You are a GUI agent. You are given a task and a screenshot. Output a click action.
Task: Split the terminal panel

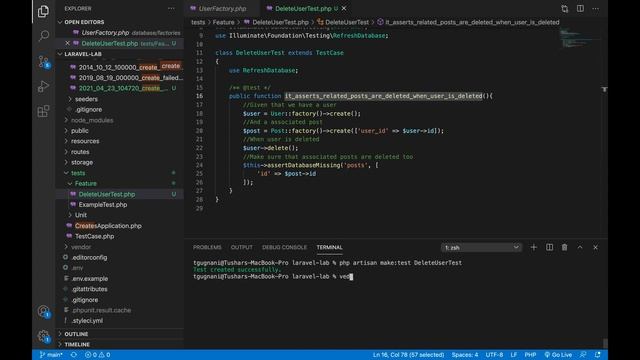pyautogui.click(x=549, y=247)
